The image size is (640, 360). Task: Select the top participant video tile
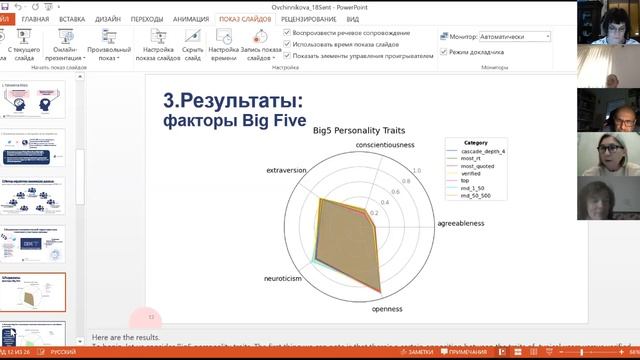(x=609, y=22)
